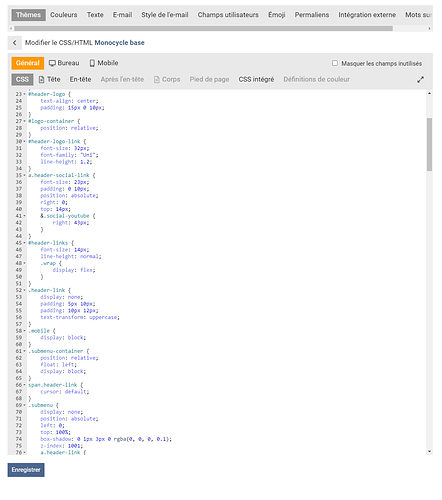
Task: Open the Corps tab
Action: coord(167,79)
